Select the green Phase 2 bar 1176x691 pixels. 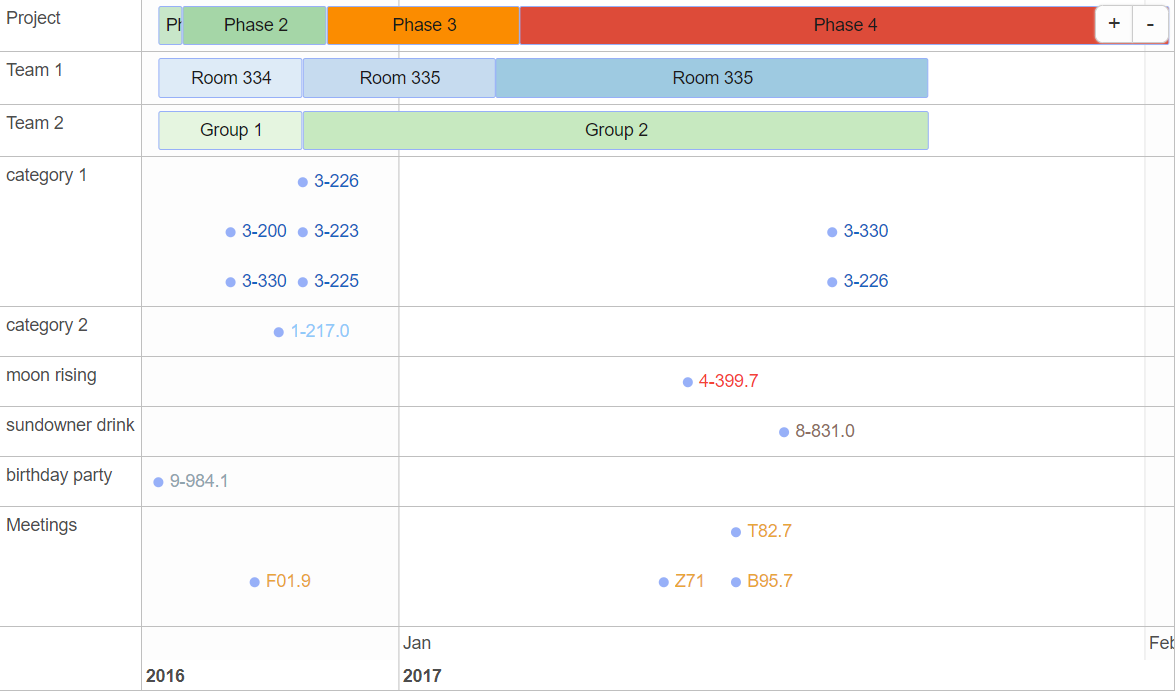[255, 25]
